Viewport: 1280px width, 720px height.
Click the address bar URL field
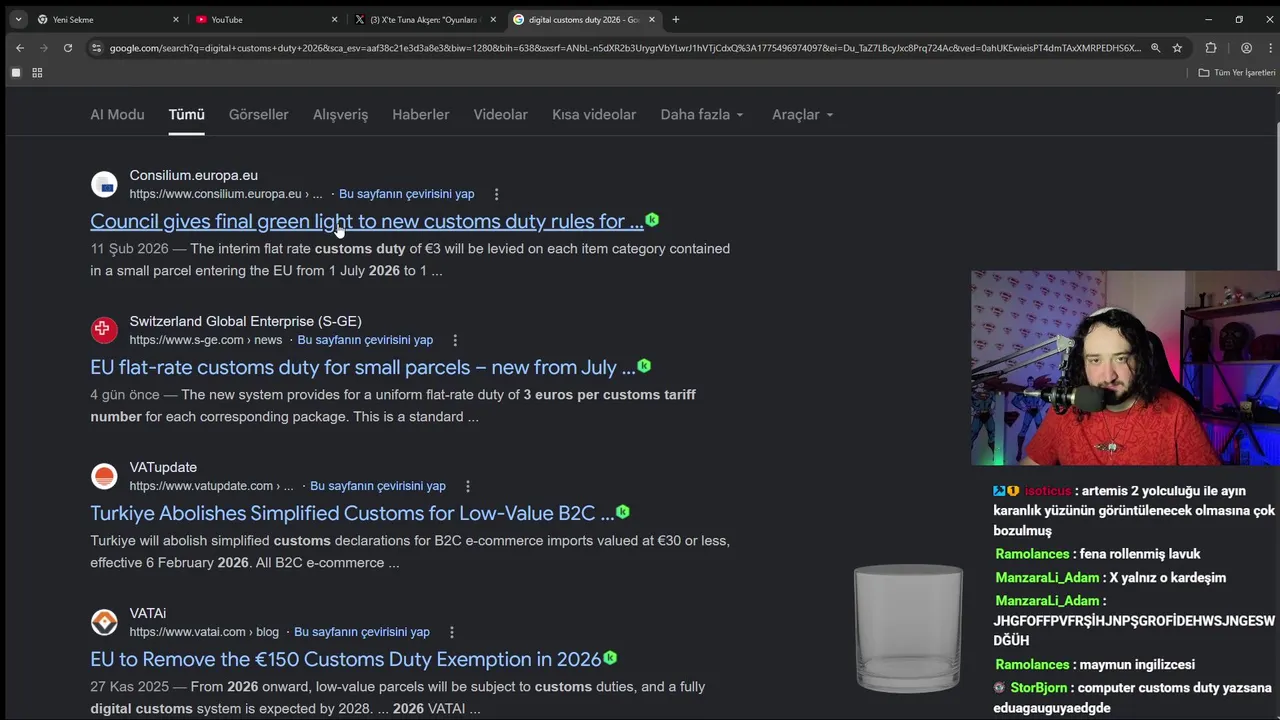tap(625, 48)
